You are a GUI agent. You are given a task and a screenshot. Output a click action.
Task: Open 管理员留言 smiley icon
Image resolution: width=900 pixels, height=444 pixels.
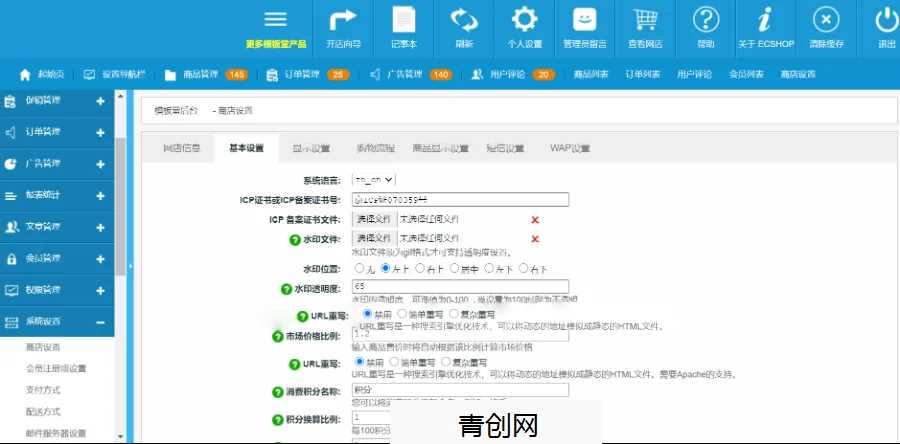pos(585,20)
